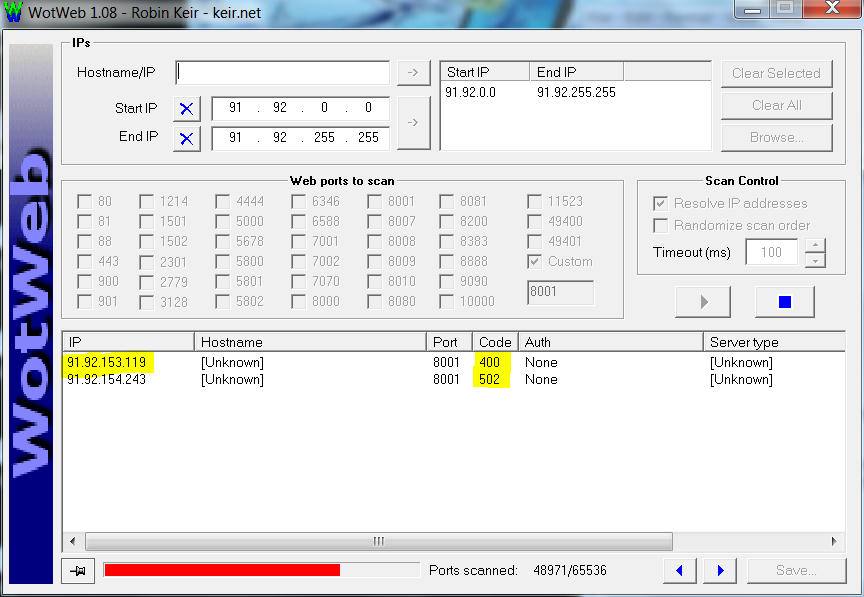
Task: Select result row 91.92.154.243
Action: 107,379
